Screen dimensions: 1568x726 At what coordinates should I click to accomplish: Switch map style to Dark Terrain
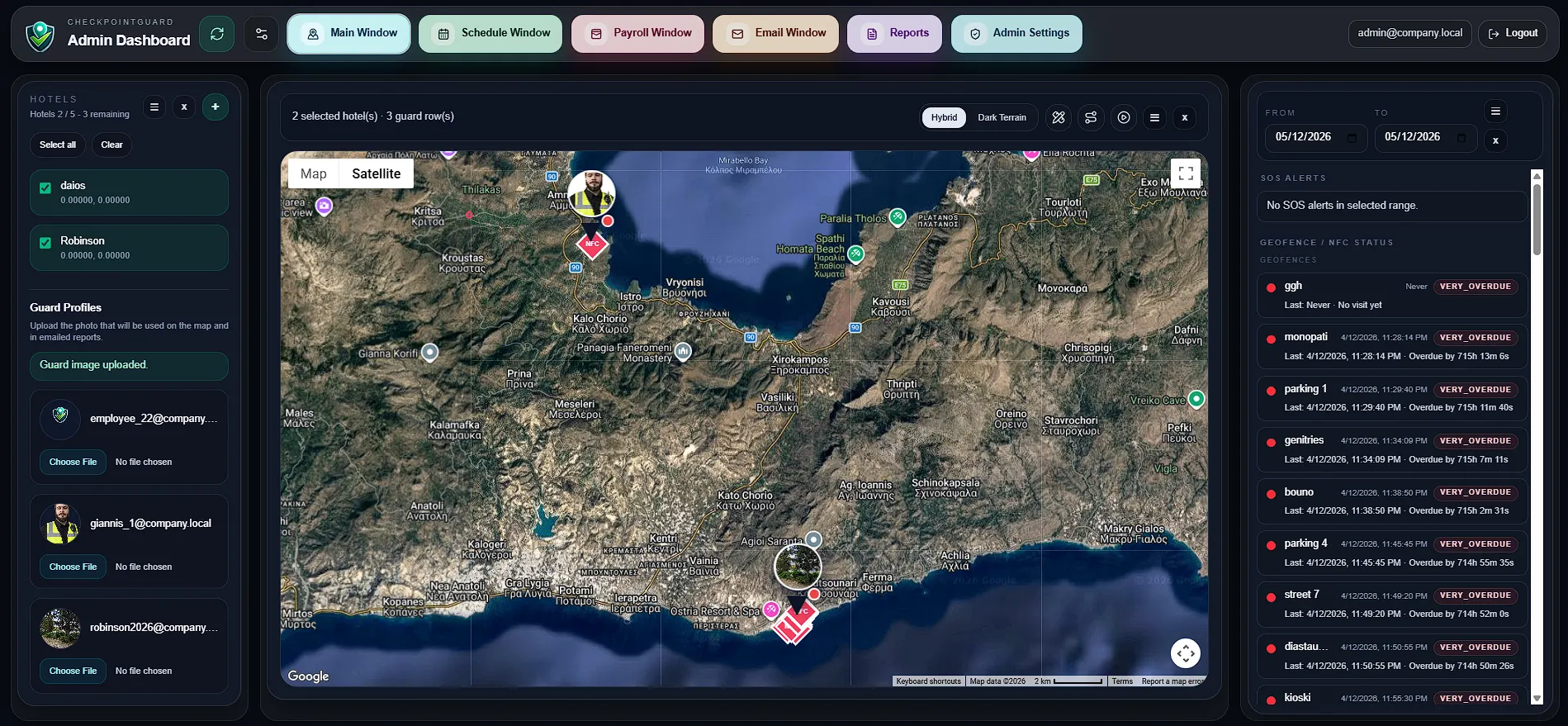coord(1002,117)
